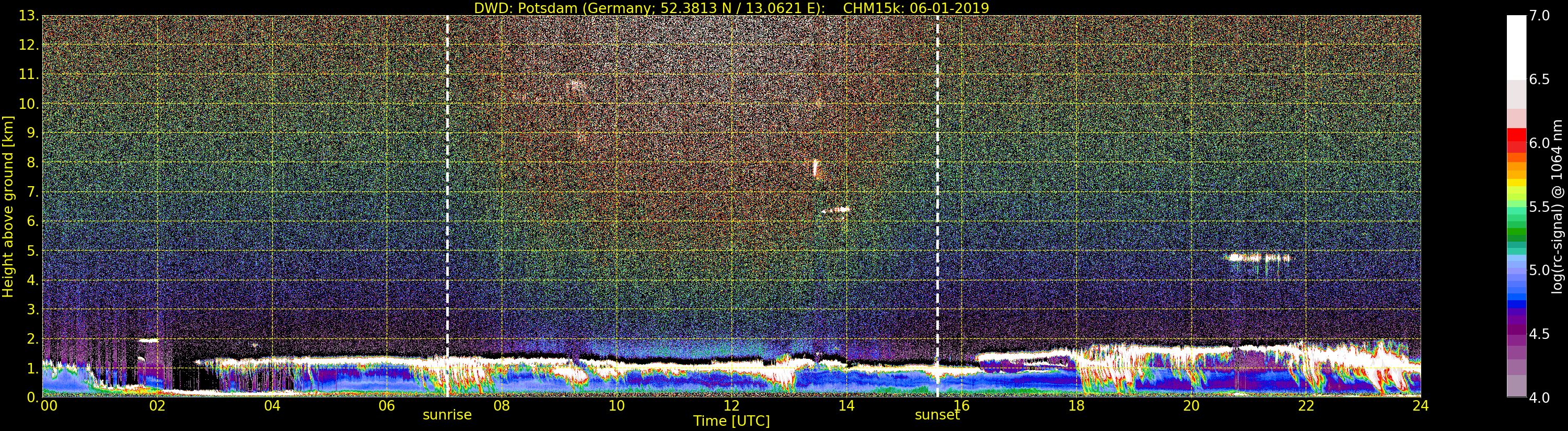
Task: Click the time axis tick label '12'
Action: pos(731,406)
